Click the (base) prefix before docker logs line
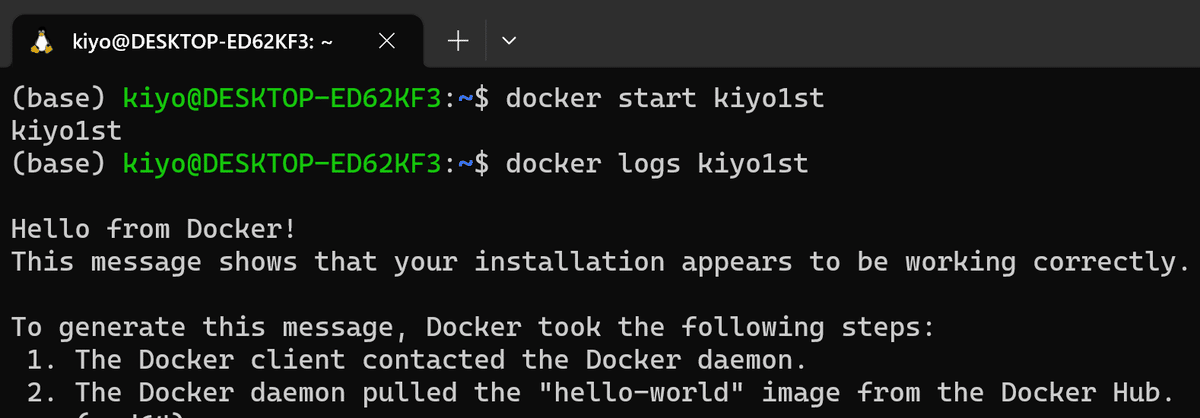 59,162
